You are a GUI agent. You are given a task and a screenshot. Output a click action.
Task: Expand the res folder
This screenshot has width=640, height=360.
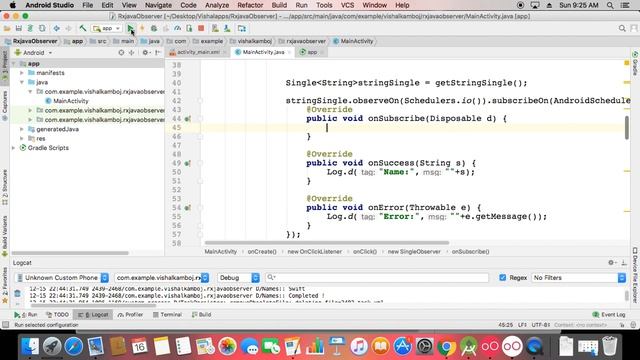coord(22,138)
